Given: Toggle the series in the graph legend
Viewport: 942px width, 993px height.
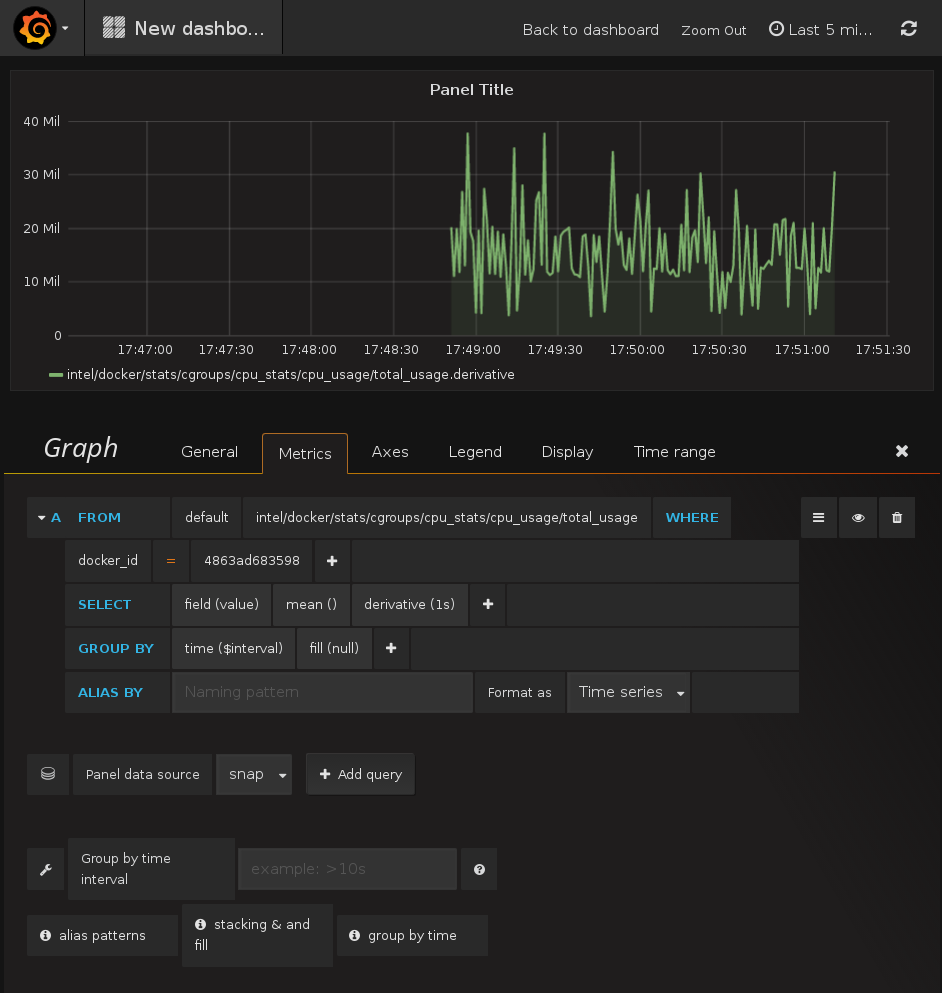Looking at the screenshot, I should [x=290, y=375].
